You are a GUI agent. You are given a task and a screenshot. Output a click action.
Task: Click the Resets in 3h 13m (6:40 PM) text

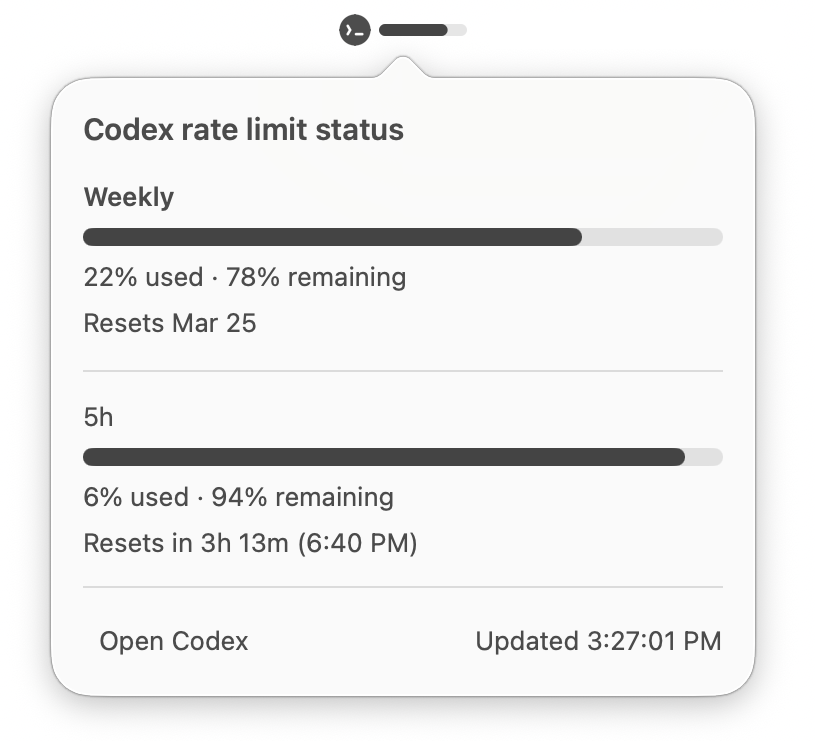coord(251,544)
